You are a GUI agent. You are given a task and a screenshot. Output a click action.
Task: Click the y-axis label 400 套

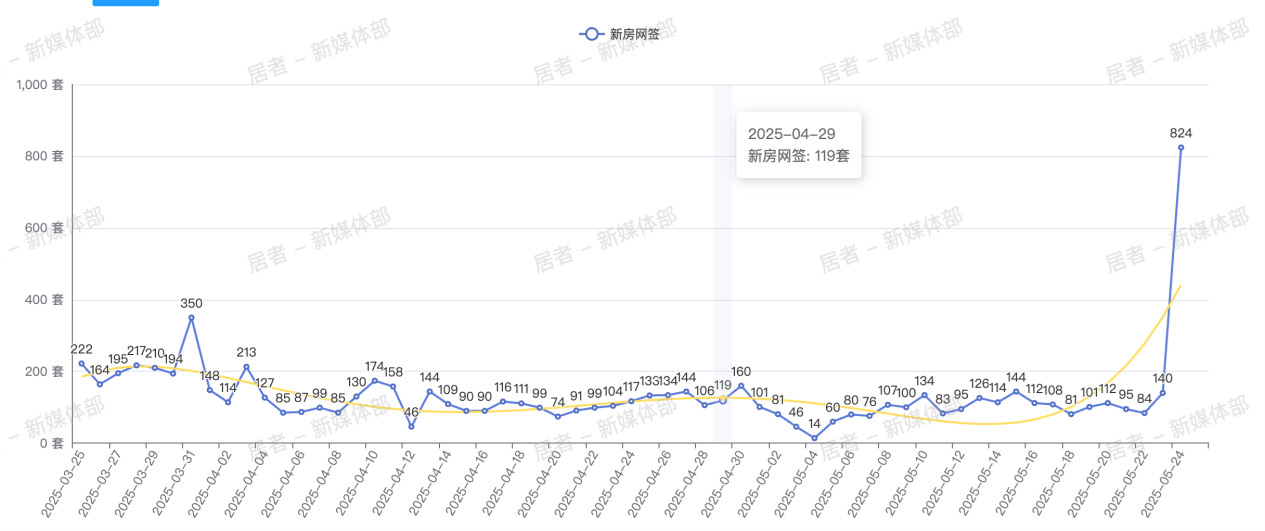click(x=46, y=300)
